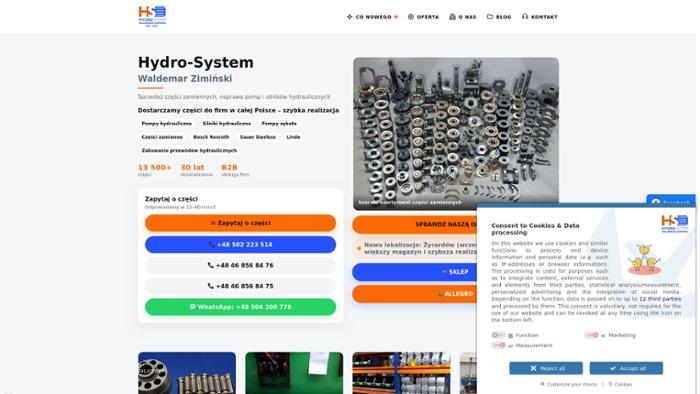This screenshot has width=700, height=394.
Task: Go to O nas page
Action: [x=462, y=17]
